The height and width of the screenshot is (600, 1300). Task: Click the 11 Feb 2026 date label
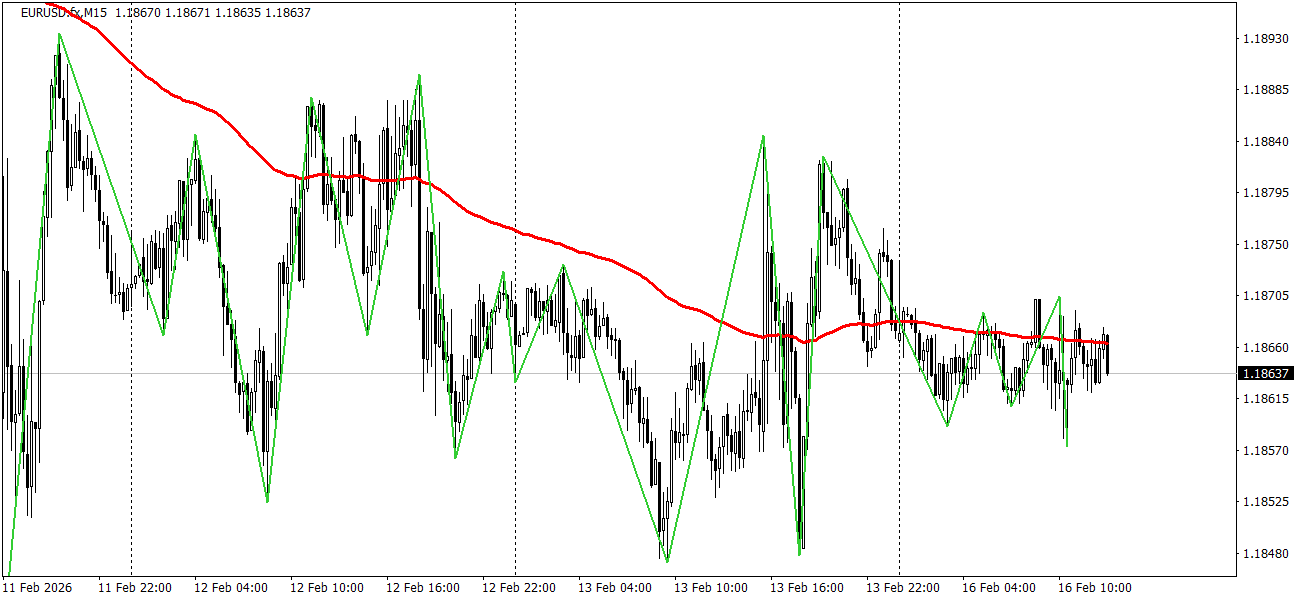(38, 588)
